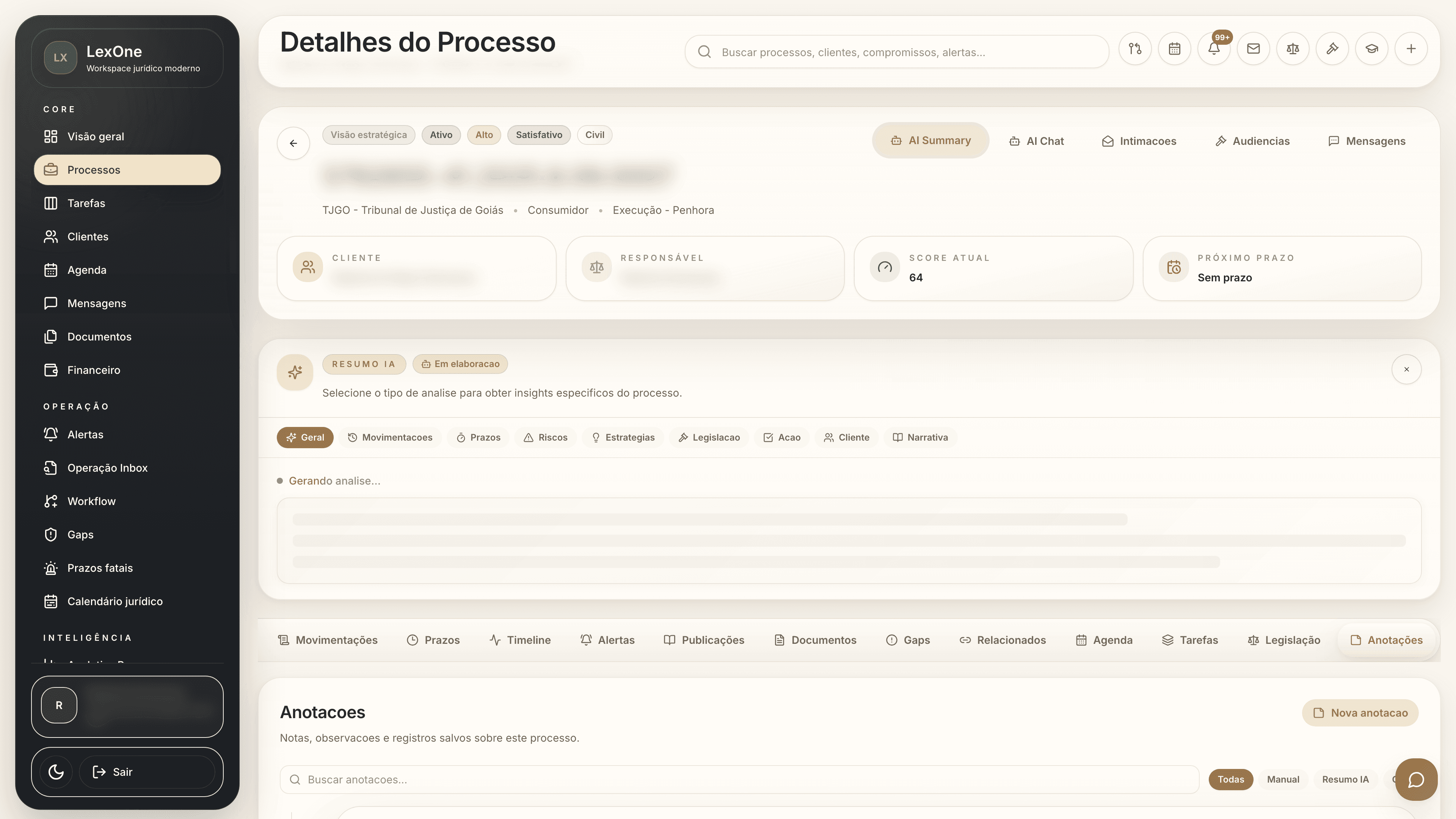The height and width of the screenshot is (819, 1456).
Task: Toggle the Satisfativo status pill
Action: click(539, 135)
